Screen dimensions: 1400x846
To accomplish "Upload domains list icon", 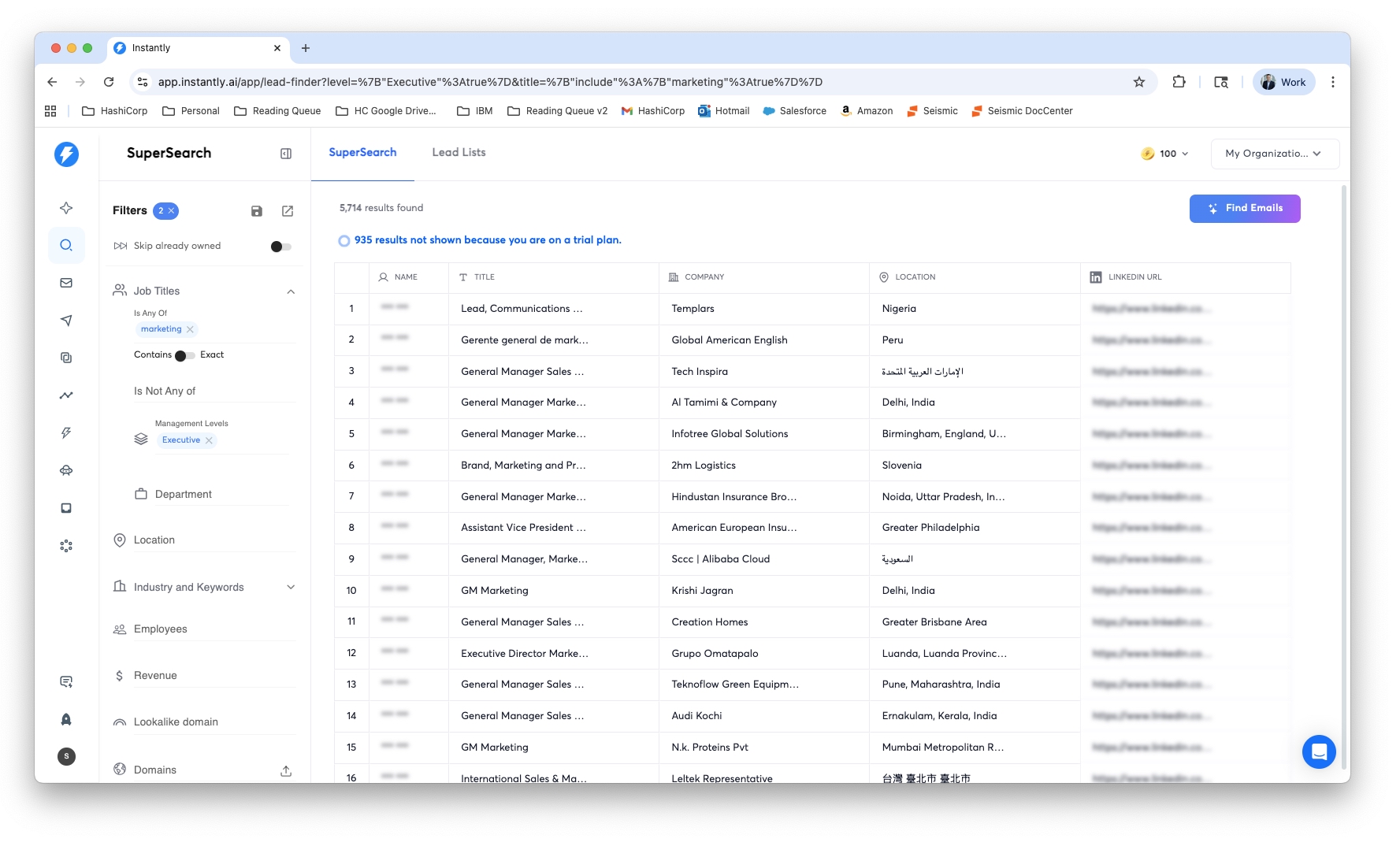I will (286, 770).
